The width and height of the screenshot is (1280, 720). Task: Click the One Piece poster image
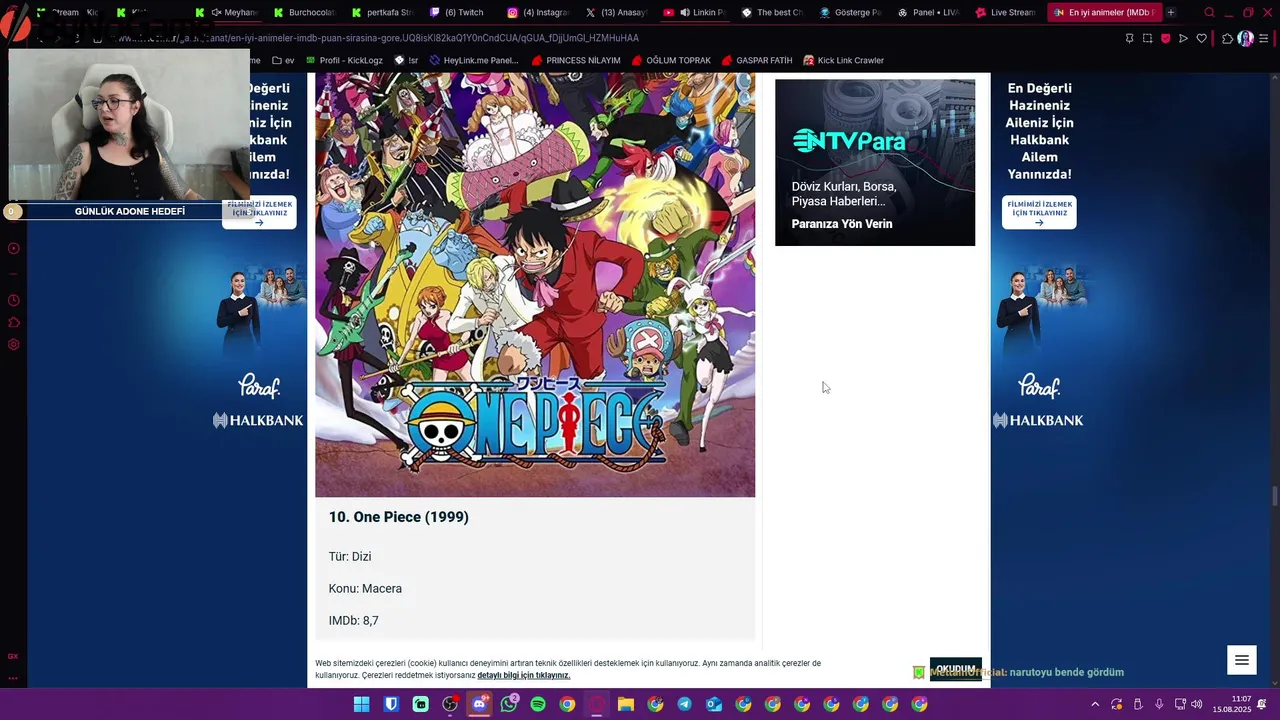click(535, 285)
